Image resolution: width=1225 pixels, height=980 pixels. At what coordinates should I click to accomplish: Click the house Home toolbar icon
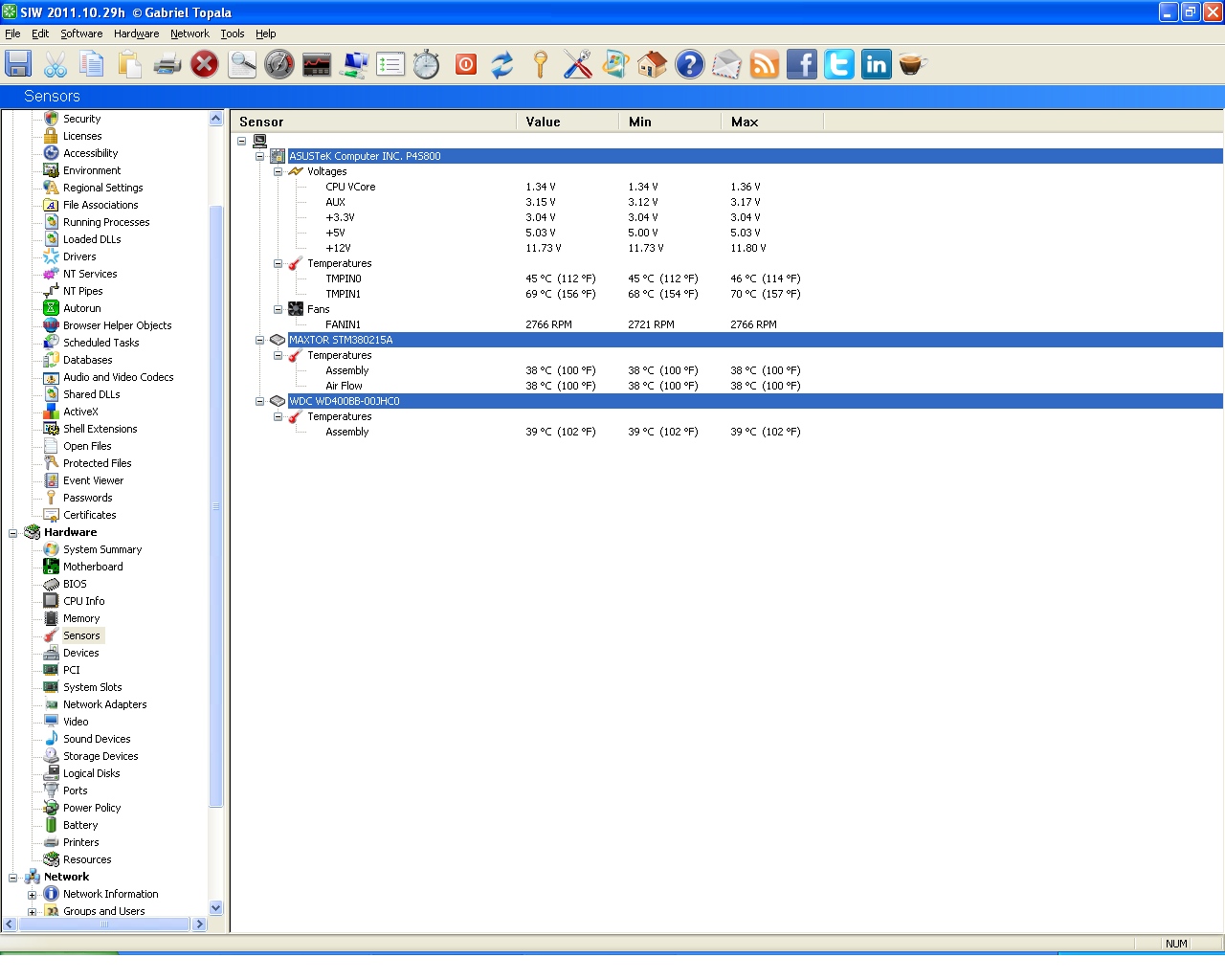(x=653, y=64)
